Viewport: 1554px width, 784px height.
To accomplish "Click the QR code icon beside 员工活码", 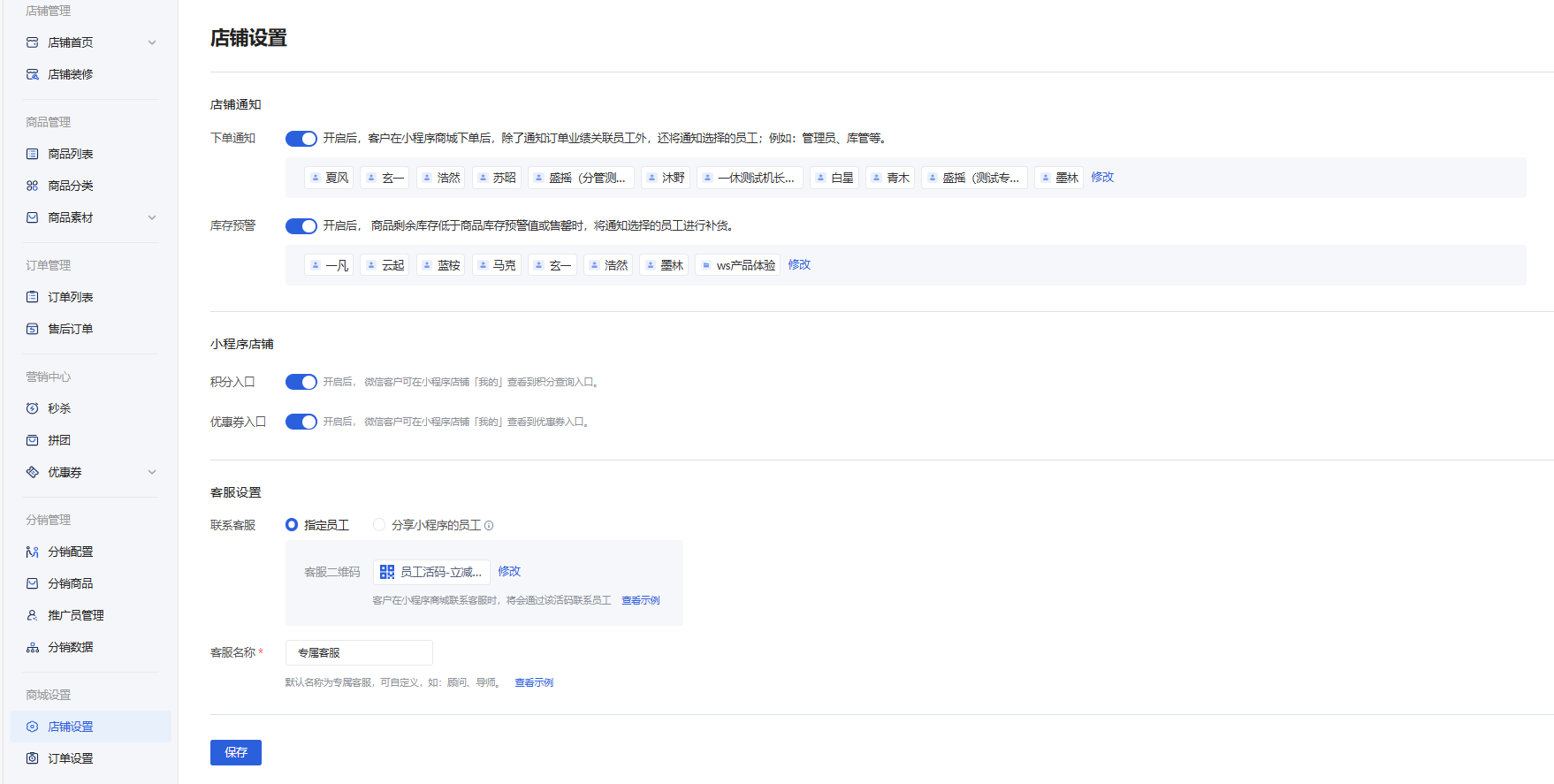I will (387, 572).
